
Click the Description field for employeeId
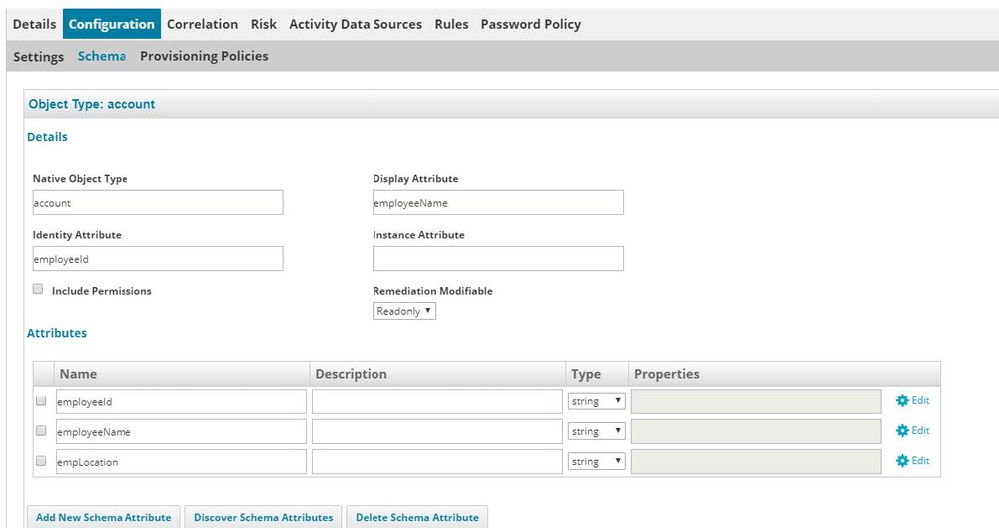pos(437,402)
